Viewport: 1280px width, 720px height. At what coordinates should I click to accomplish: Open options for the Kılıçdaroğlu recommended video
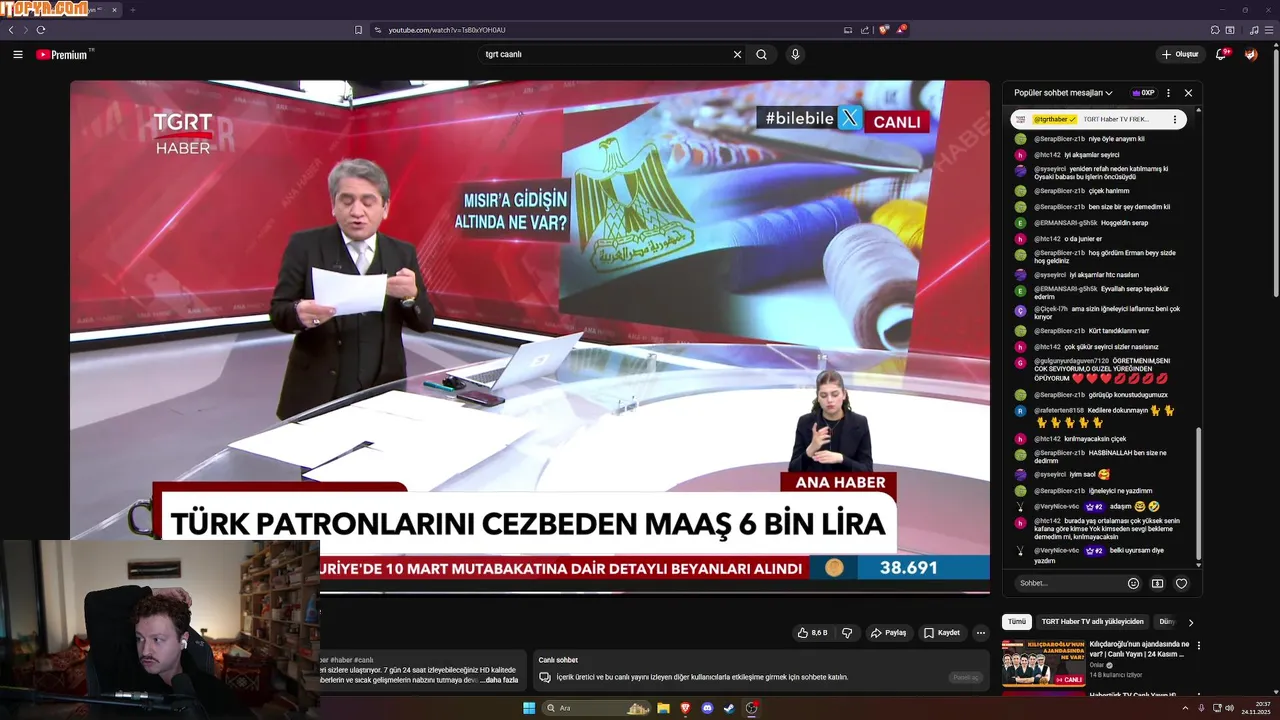(x=1198, y=646)
